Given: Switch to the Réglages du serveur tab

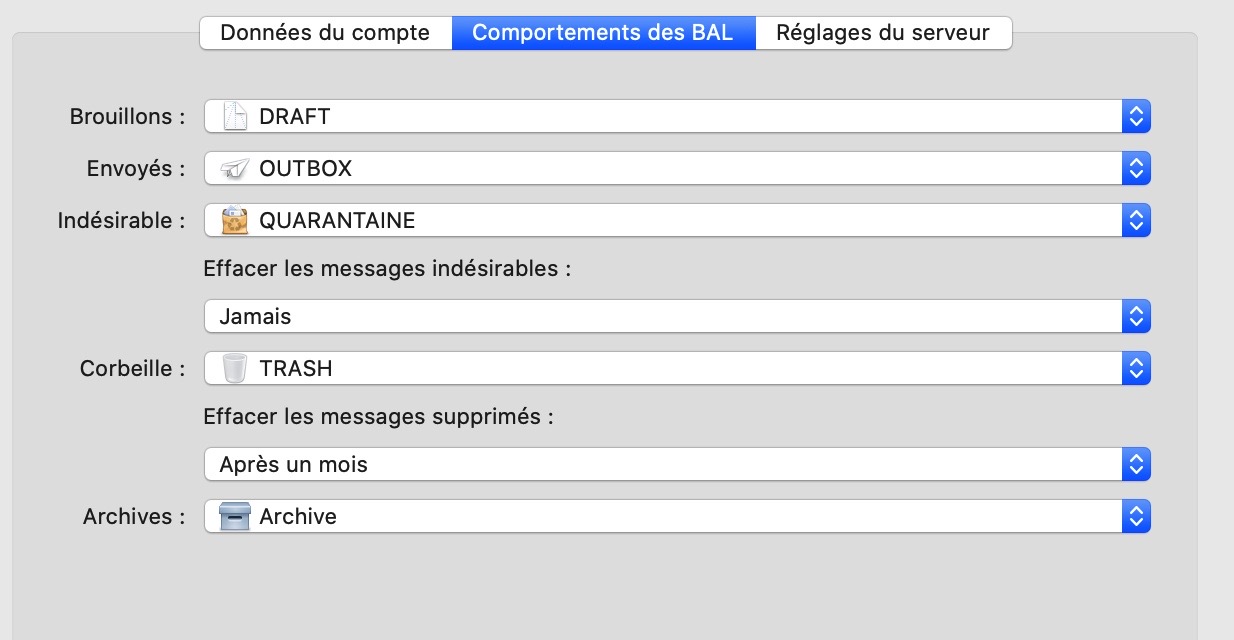Looking at the screenshot, I should click(x=884, y=32).
